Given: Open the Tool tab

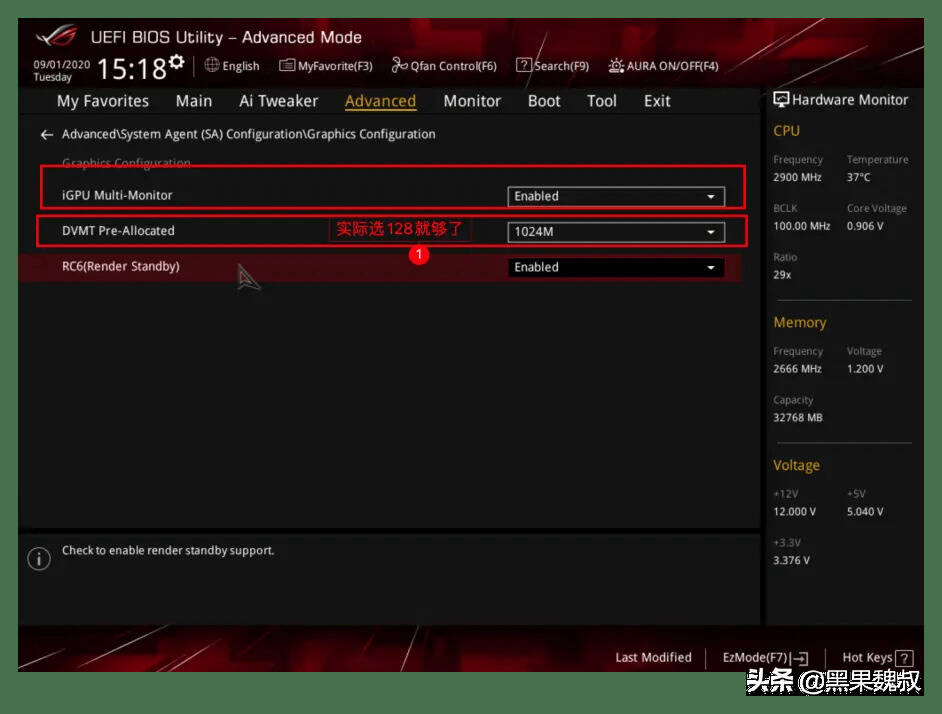Looking at the screenshot, I should coord(601,101).
